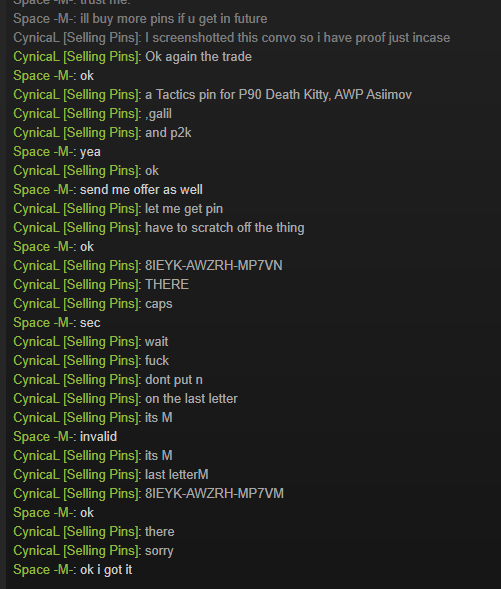The width and height of the screenshot is (501, 589).
Task: Click the corrected key code 8IEYK-AWZRH-MP7VM
Action: pos(214,493)
